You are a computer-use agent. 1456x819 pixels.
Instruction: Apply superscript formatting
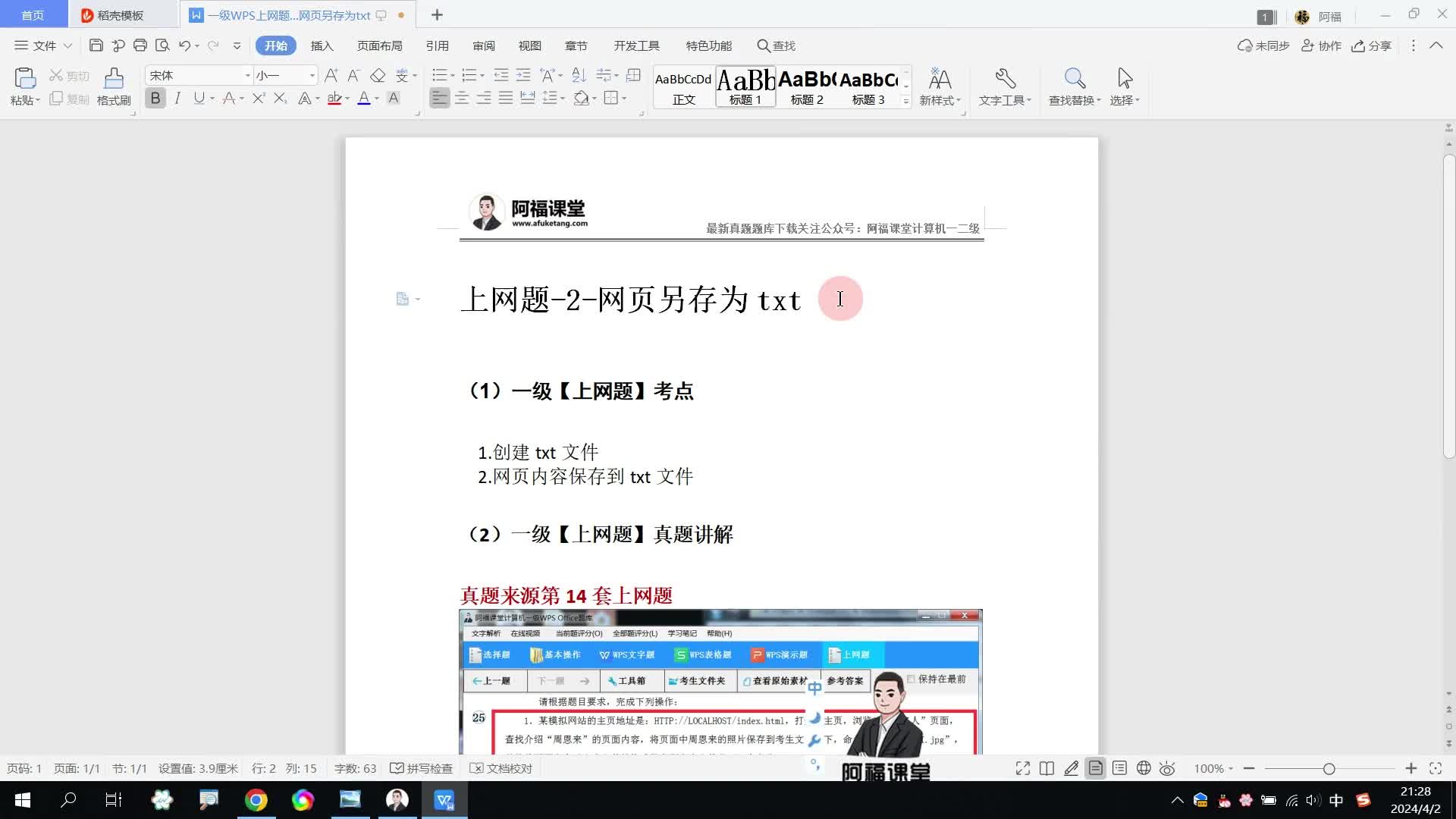[x=258, y=99]
